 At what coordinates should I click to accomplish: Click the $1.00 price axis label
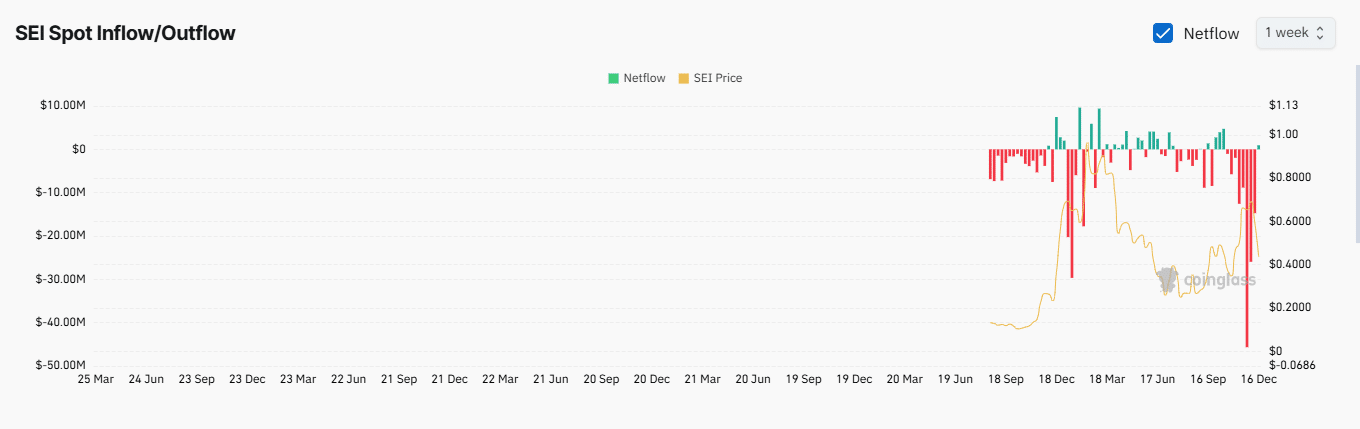coord(1283,134)
